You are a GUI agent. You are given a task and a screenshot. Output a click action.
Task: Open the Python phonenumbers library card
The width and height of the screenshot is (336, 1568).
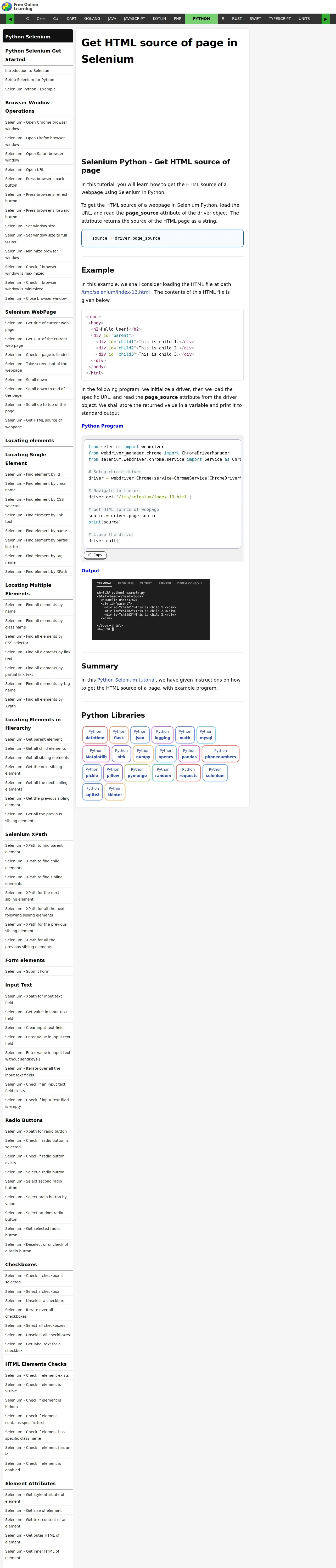[220, 754]
